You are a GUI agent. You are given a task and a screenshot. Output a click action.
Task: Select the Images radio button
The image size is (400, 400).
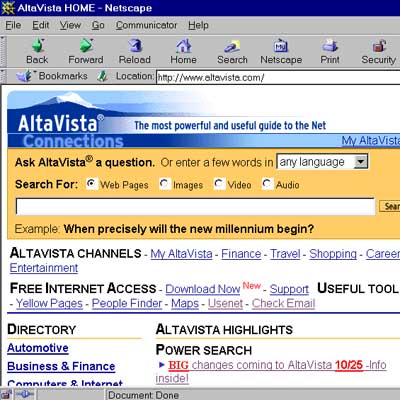(x=164, y=184)
